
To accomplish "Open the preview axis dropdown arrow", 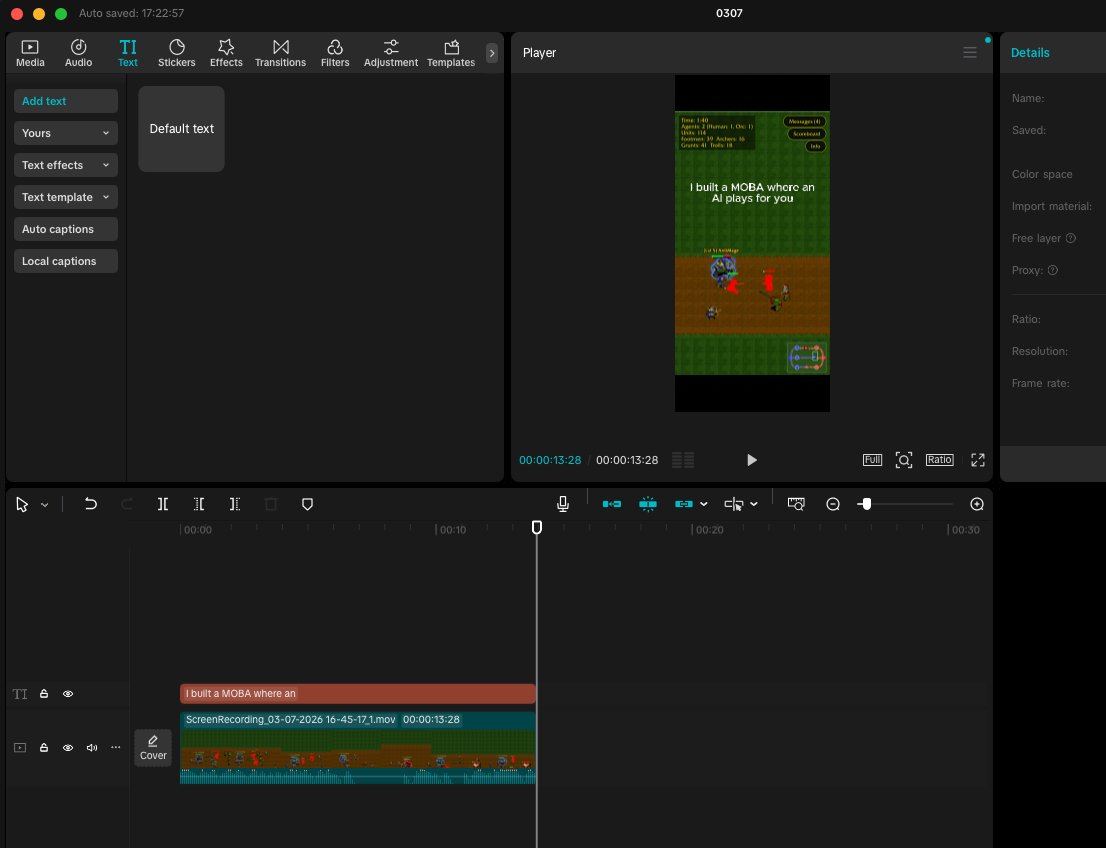I will tap(754, 504).
